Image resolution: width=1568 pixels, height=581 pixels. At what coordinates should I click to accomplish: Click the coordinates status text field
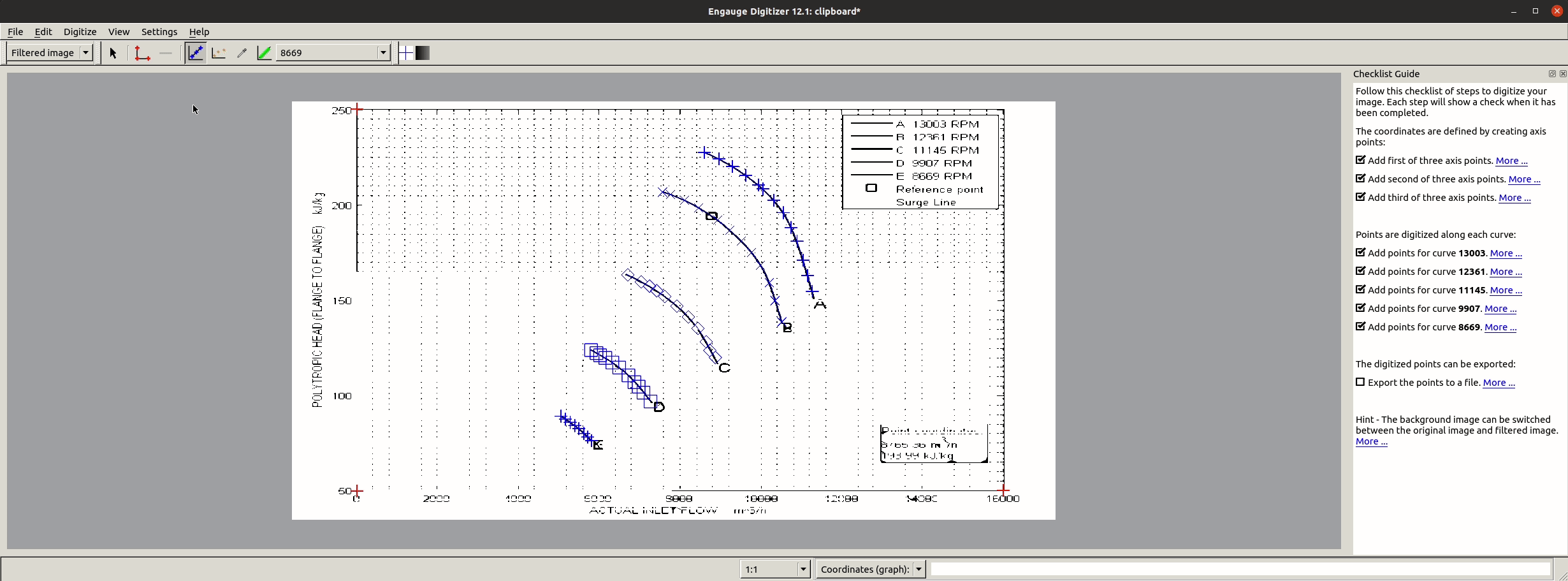tap(1240, 569)
